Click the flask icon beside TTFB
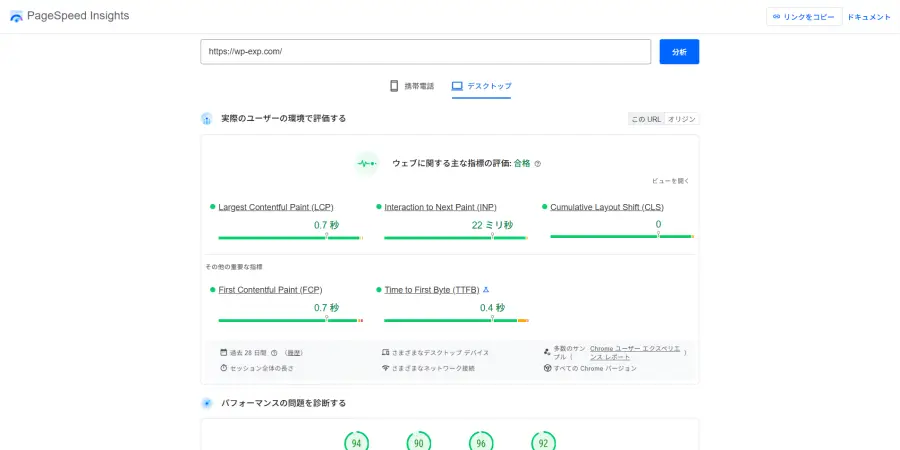Screen dimensions: 900x450 tap(486, 289)
